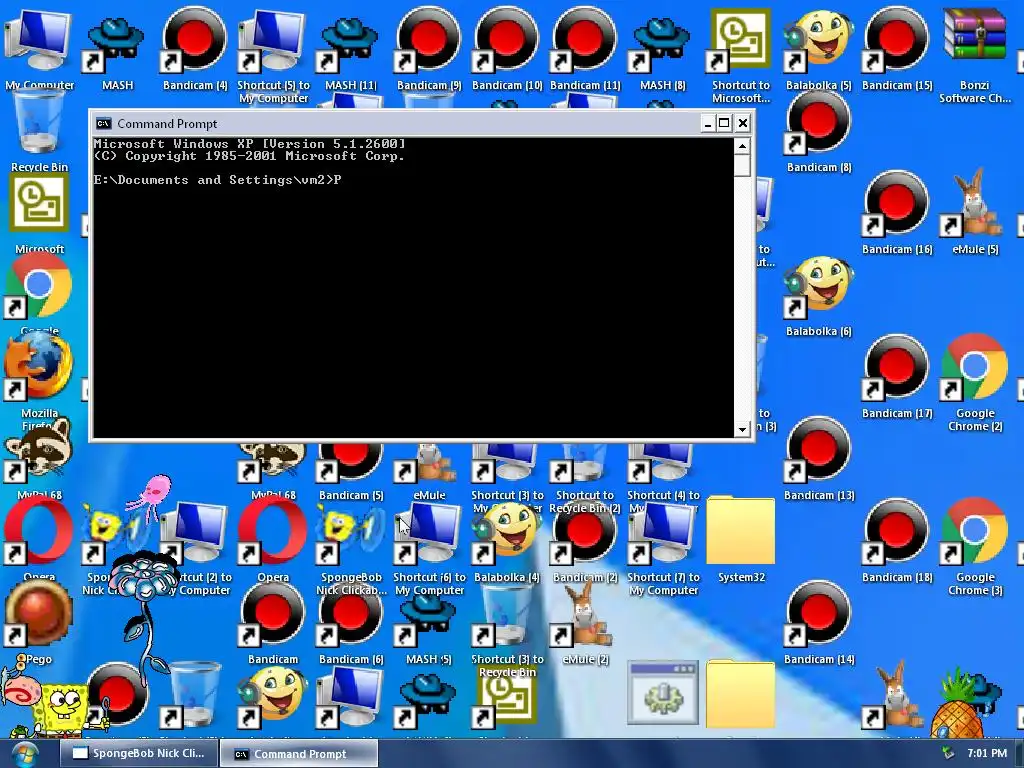Click the Command Prompt taskbar button
This screenshot has height=768, width=1024.
pyautogui.click(x=299, y=754)
